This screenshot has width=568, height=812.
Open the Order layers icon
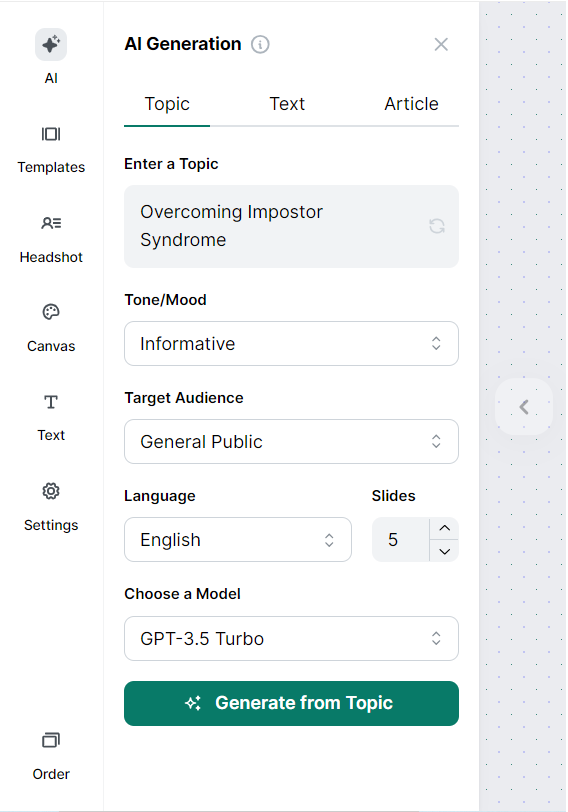pos(51,740)
